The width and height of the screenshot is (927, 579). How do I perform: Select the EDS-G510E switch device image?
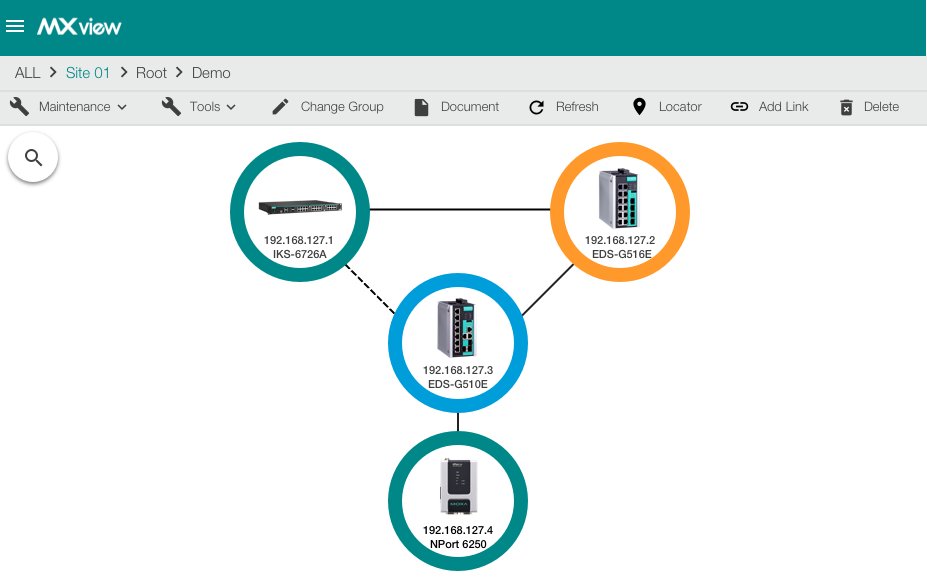(456, 328)
